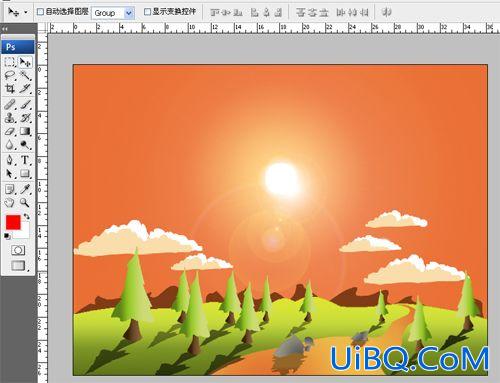Click Distribute Bottom Edges icon
Screen dimensions: 500x383
point(323,13)
